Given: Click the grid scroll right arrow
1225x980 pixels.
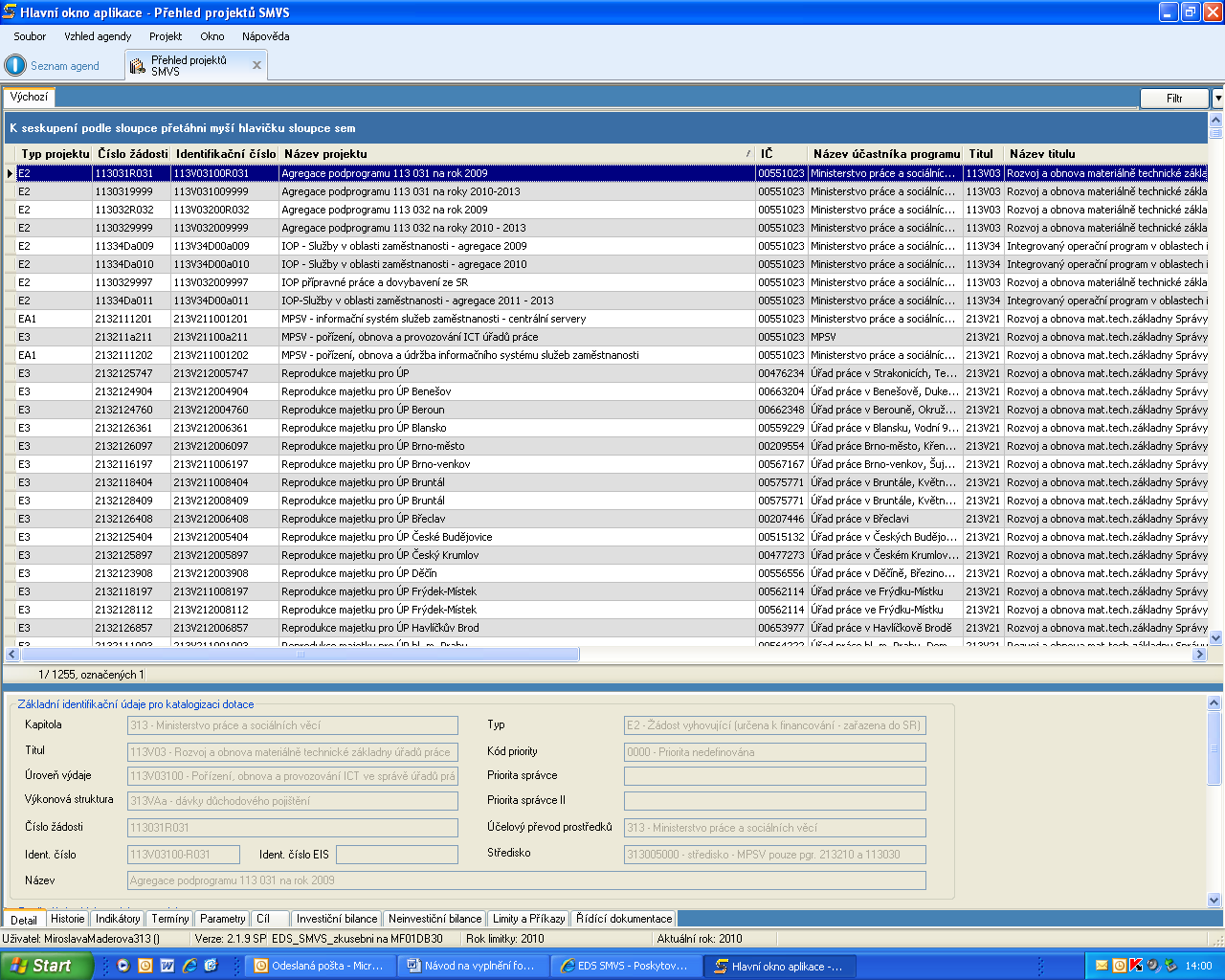Looking at the screenshot, I should (1200, 655).
